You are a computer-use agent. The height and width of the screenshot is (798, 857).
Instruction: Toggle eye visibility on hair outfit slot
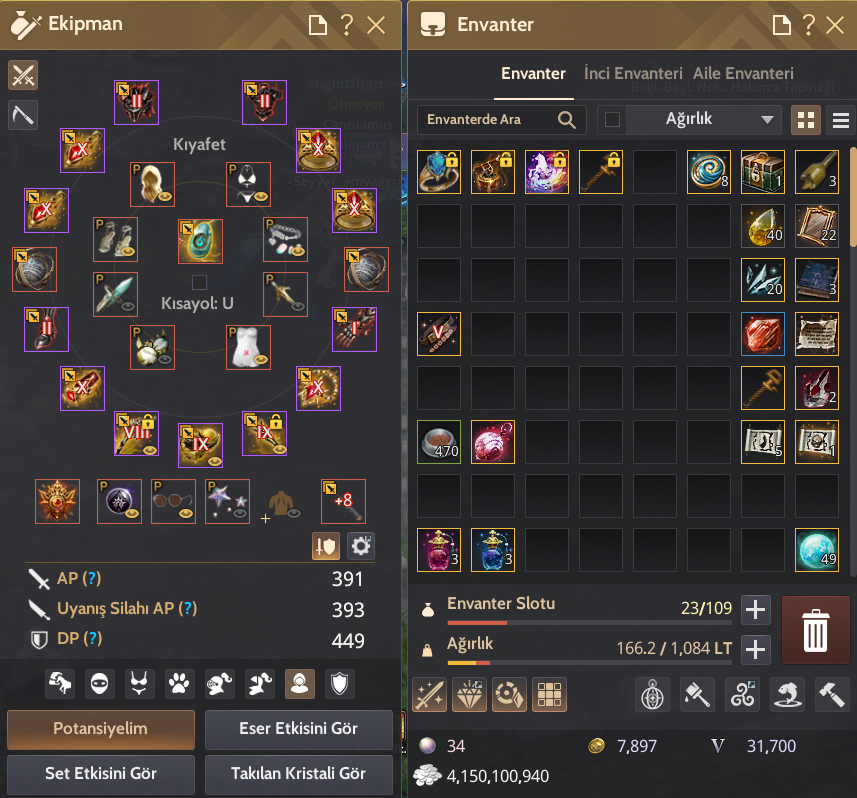[165, 196]
